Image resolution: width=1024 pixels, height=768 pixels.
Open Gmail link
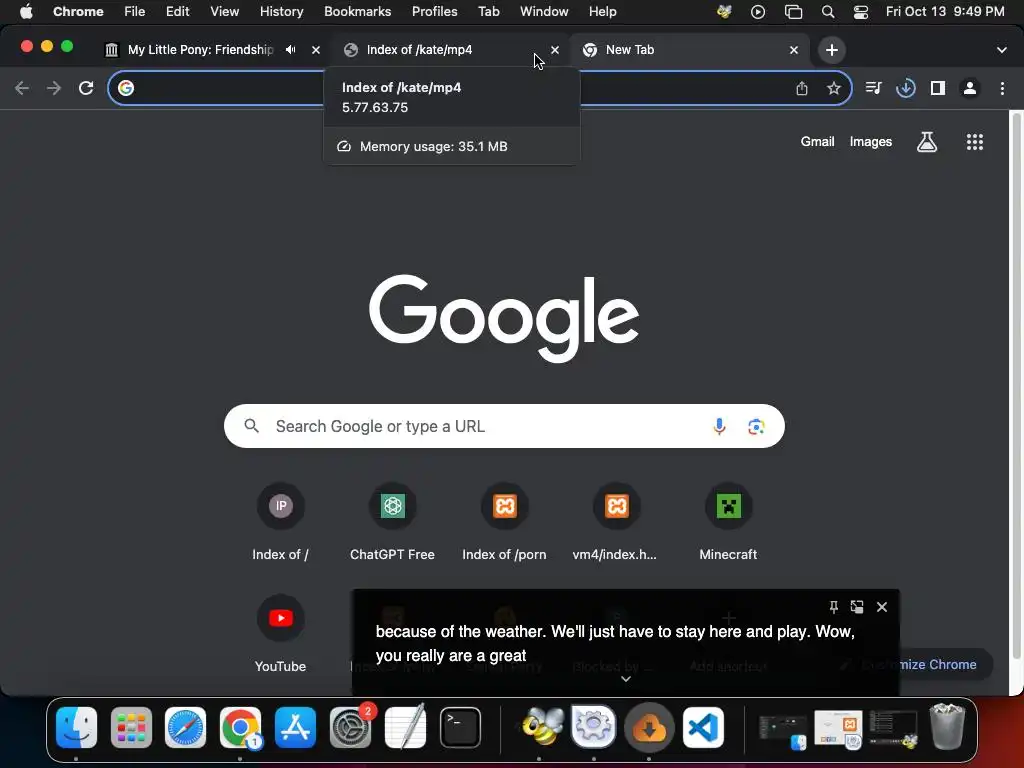(817, 142)
